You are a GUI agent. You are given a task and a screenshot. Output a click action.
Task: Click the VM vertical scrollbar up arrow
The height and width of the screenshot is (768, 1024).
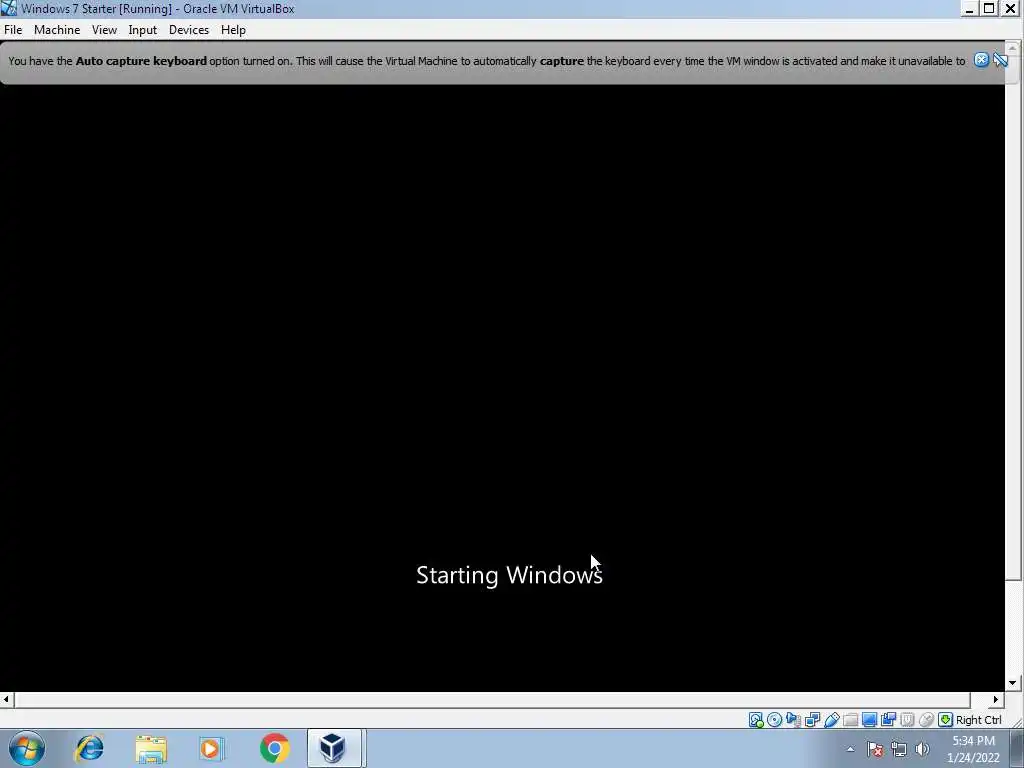coord(1013,47)
